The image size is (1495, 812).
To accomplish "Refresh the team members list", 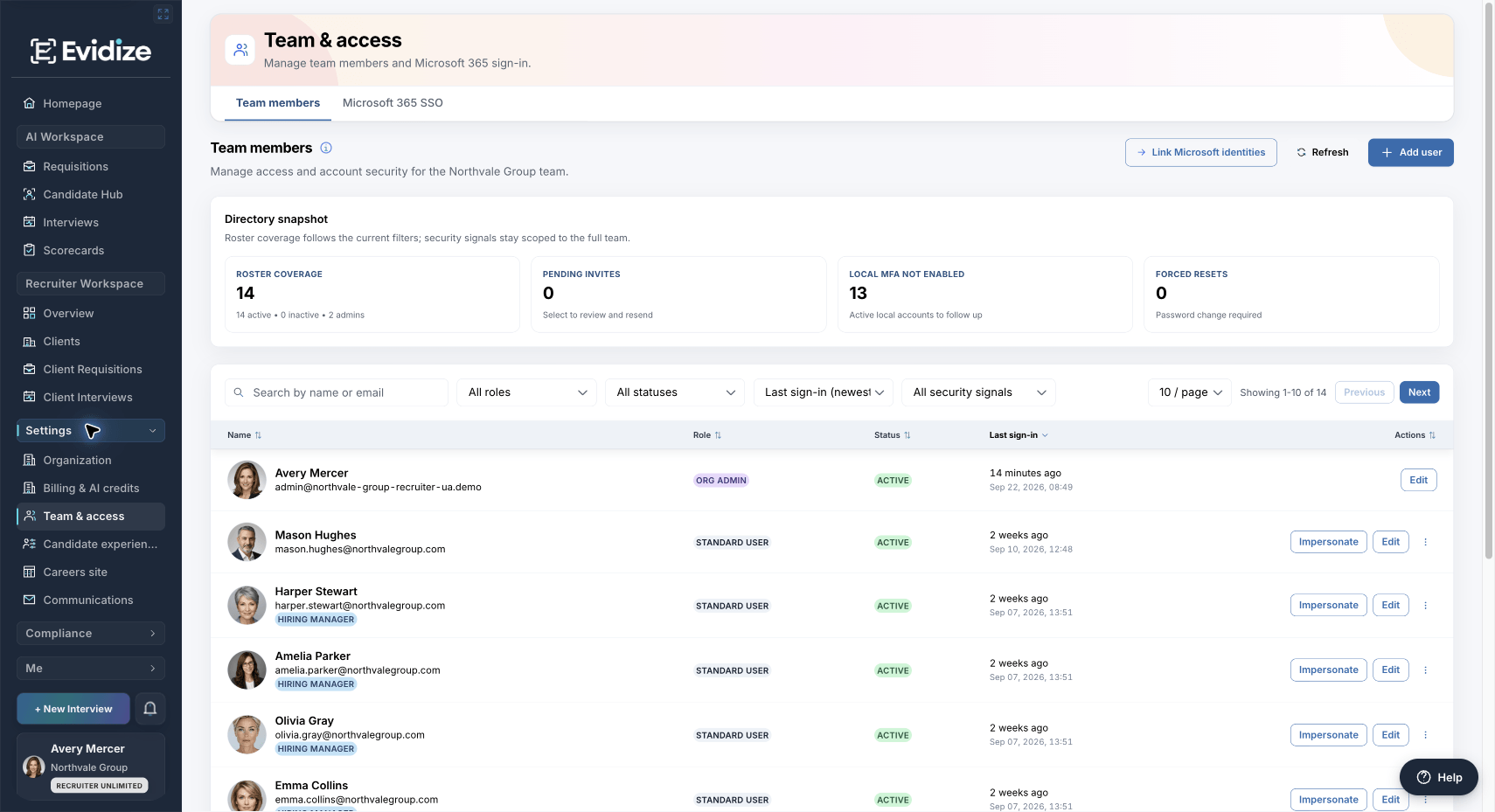I will coord(1322,152).
